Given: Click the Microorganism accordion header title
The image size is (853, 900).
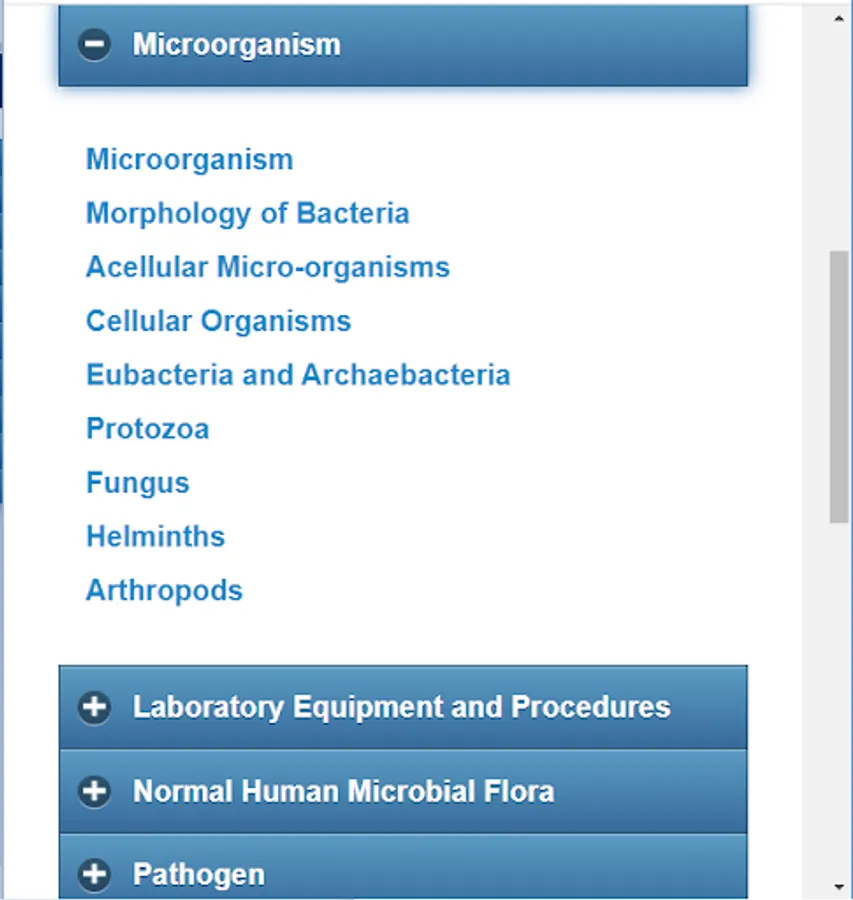Looking at the screenshot, I should point(237,45).
